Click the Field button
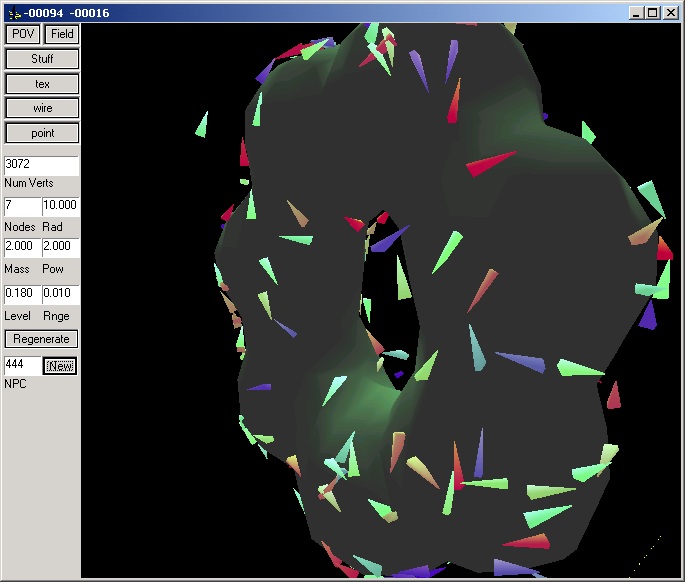Image resolution: width=685 pixels, height=582 pixels. [x=61, y=34]
